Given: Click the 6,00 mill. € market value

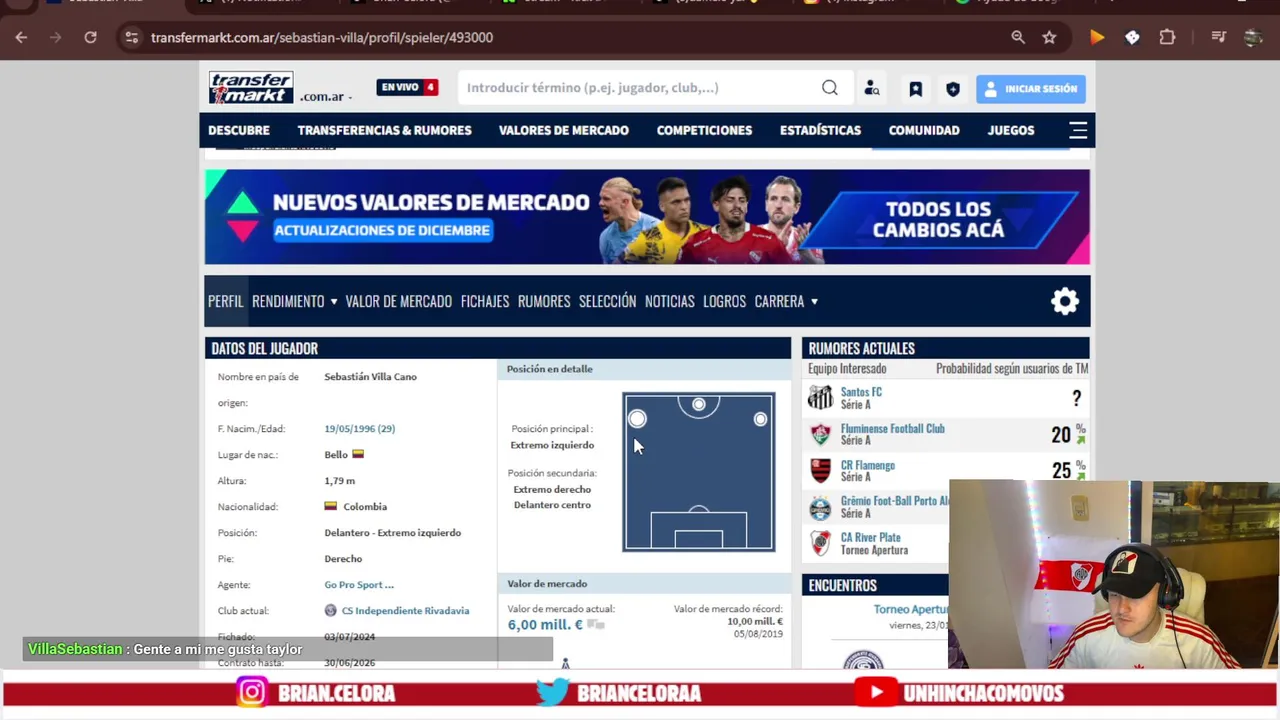Looking at the screenshot, I should click(545, 625).
